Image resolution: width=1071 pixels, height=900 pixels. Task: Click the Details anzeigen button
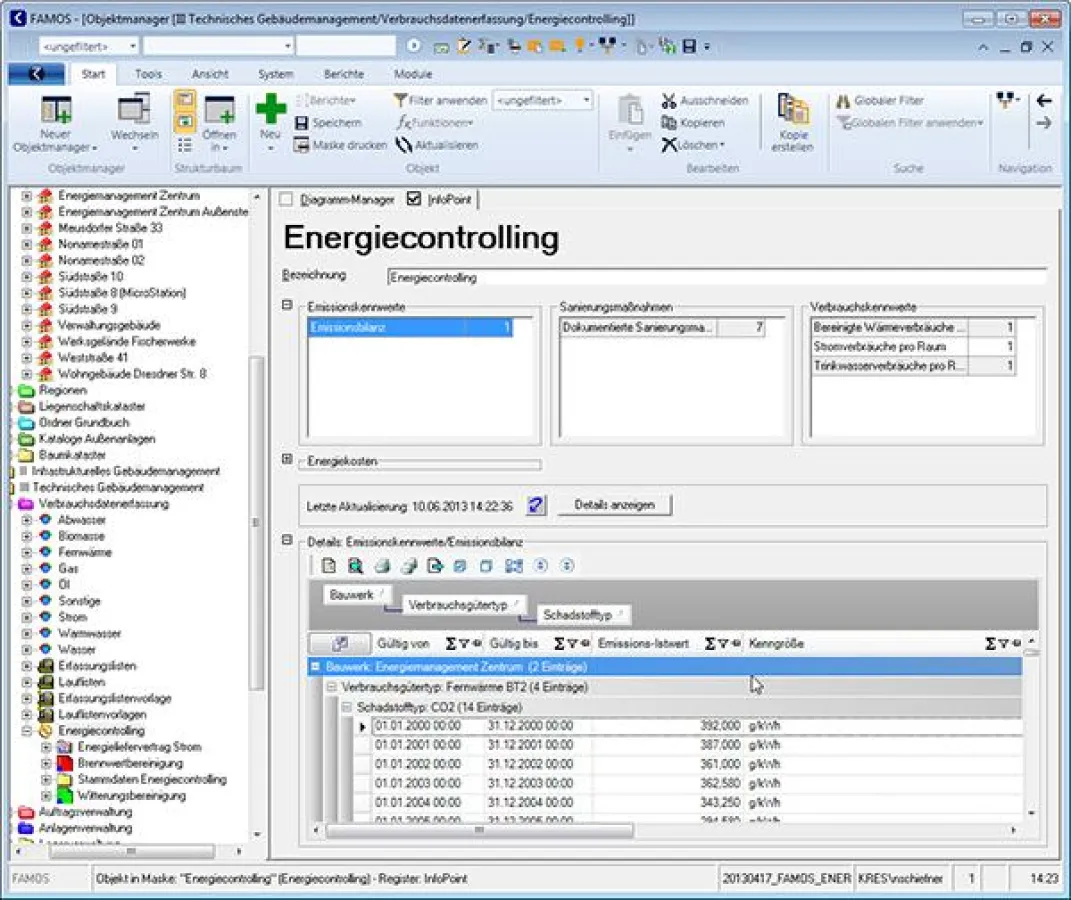click(x=614, y=505)
